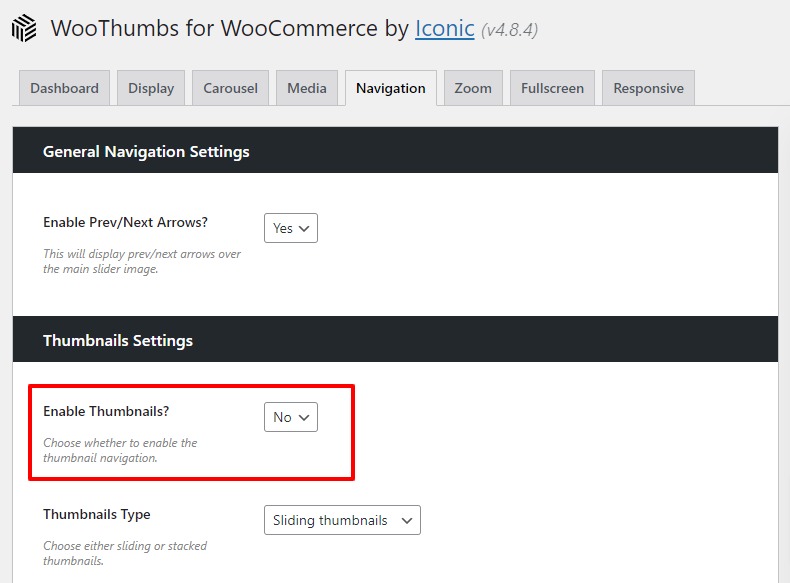
Task: Click the Iconic logo icon
Action: click(24, 28)
